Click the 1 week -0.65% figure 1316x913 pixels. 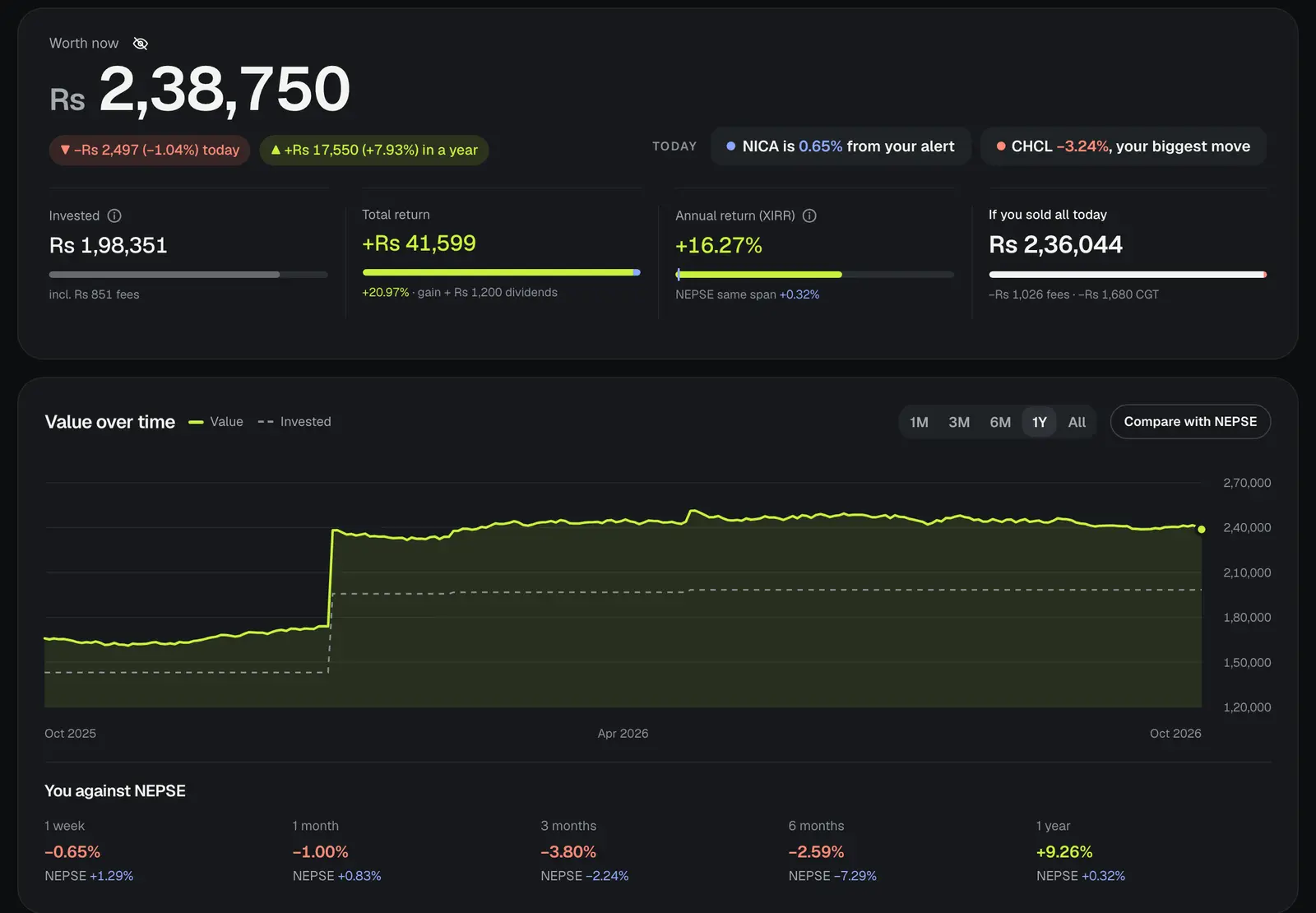(x=72, y=852)
